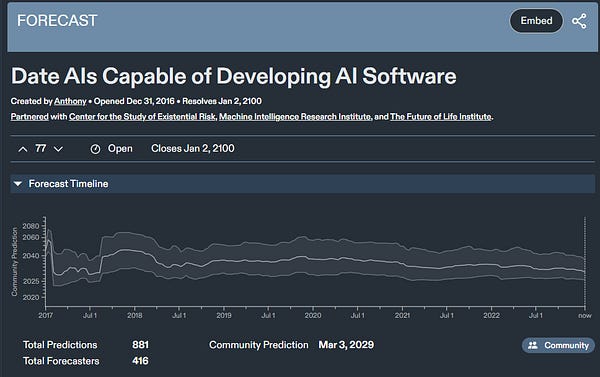Open Center for the Study of Existential Risk link
This screenshot has width=600, height=377.
click(x=142, y=116)
